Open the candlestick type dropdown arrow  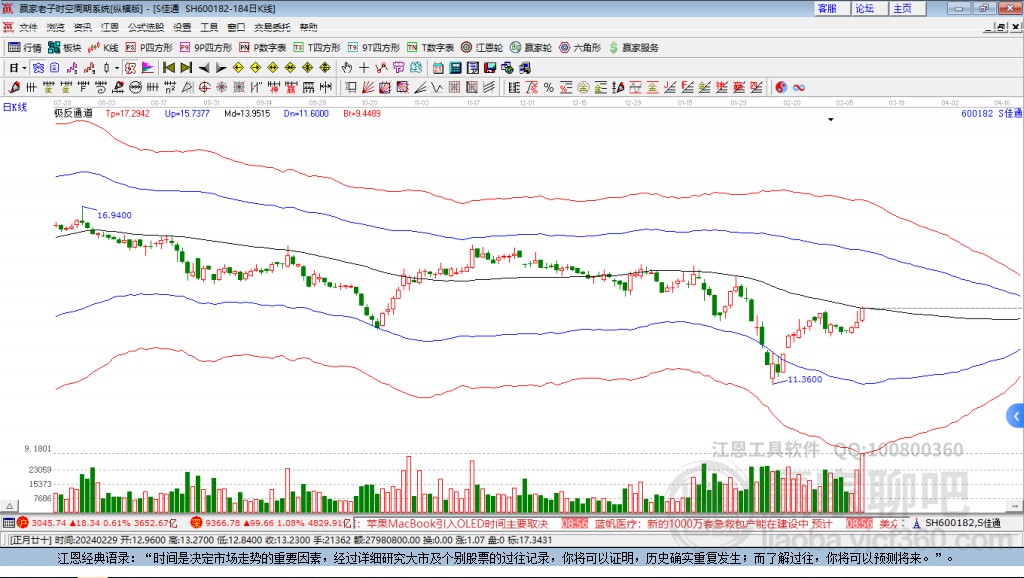117,68
